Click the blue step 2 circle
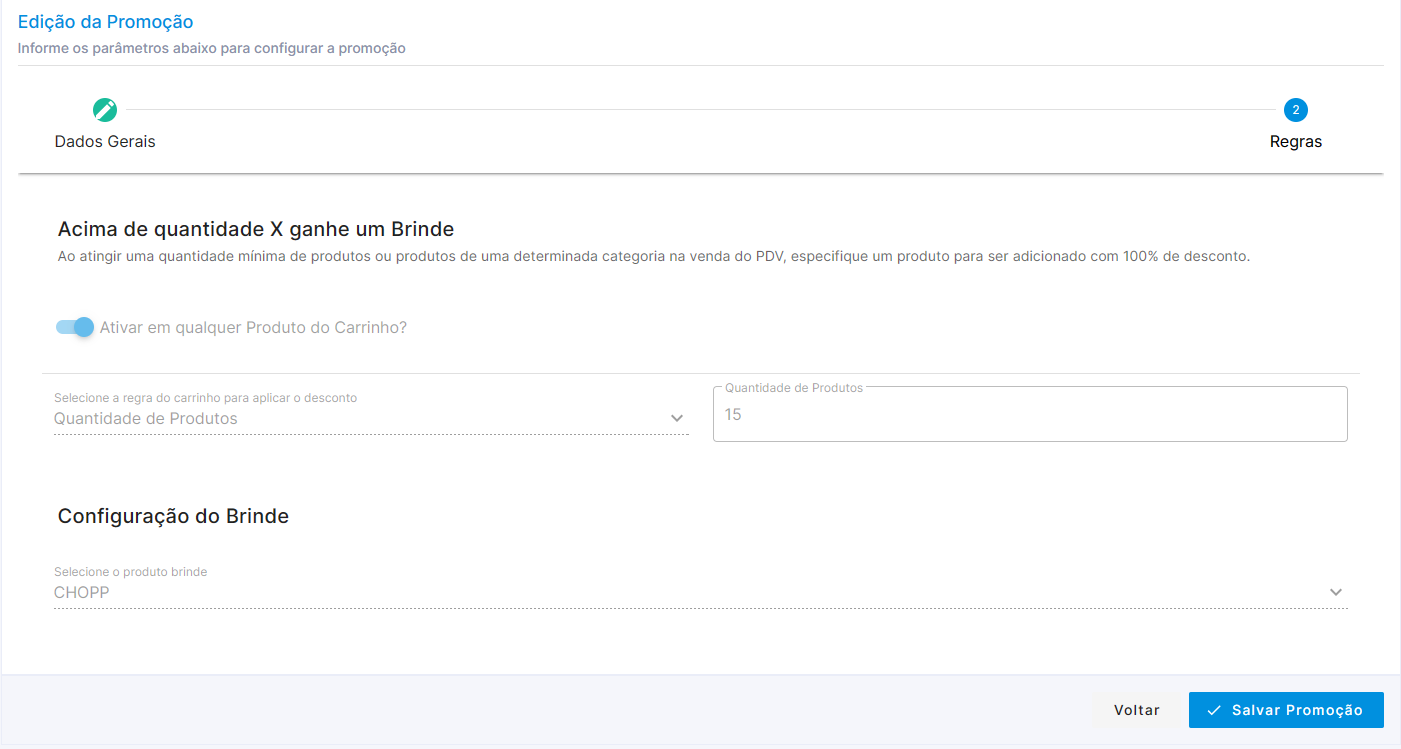 tap(1296, 110)
